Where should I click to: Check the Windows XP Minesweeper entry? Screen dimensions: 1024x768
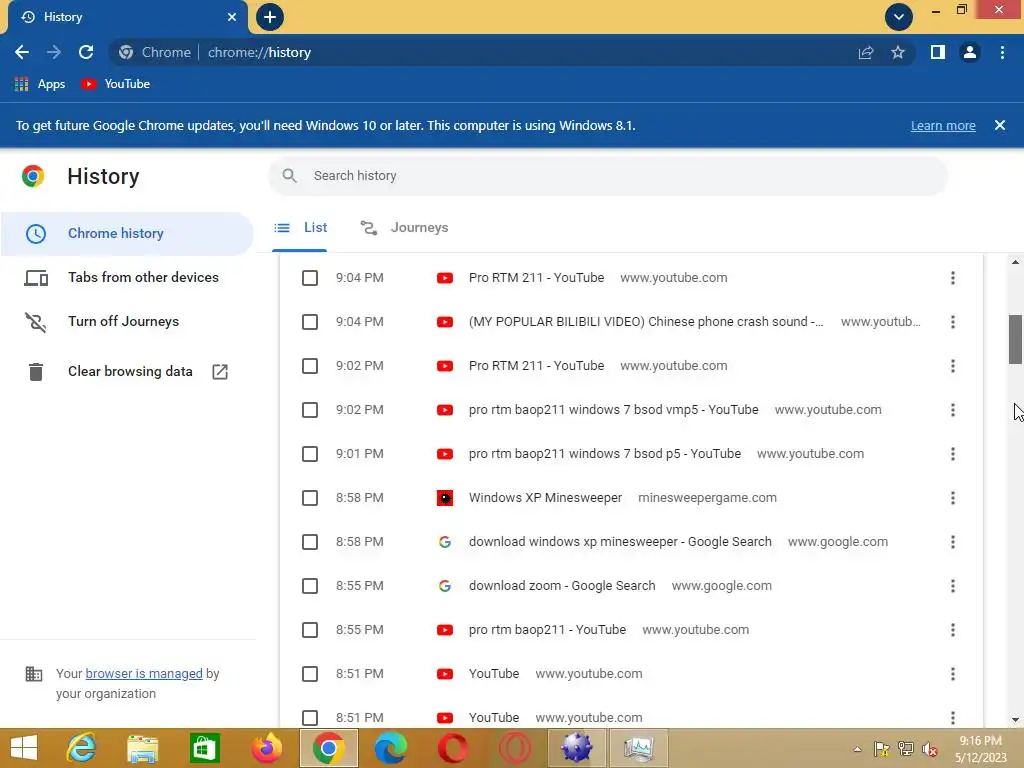[x=310, y=498]
